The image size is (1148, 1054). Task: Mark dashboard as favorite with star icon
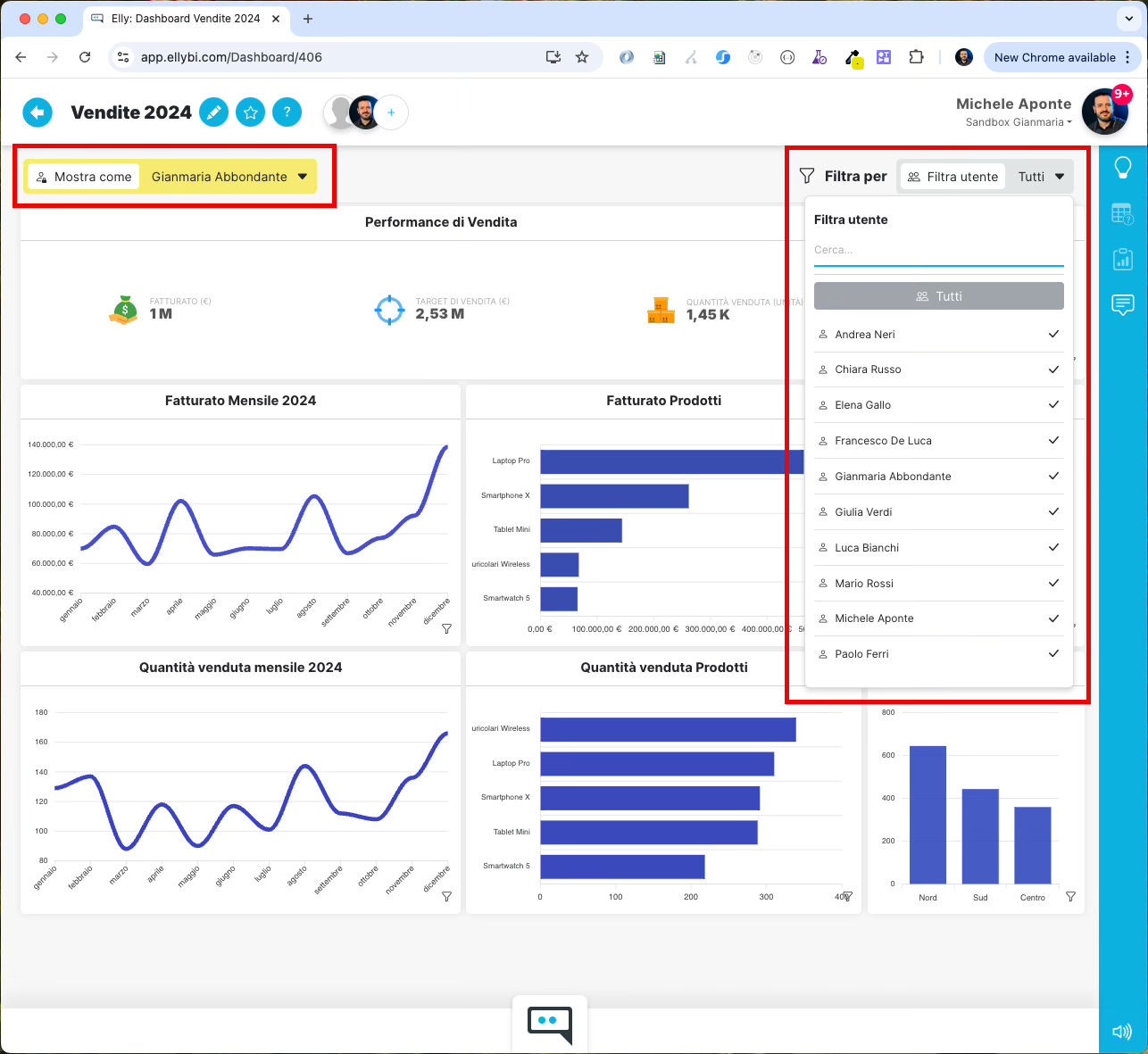pyautogui.click(x=251, y=112)
